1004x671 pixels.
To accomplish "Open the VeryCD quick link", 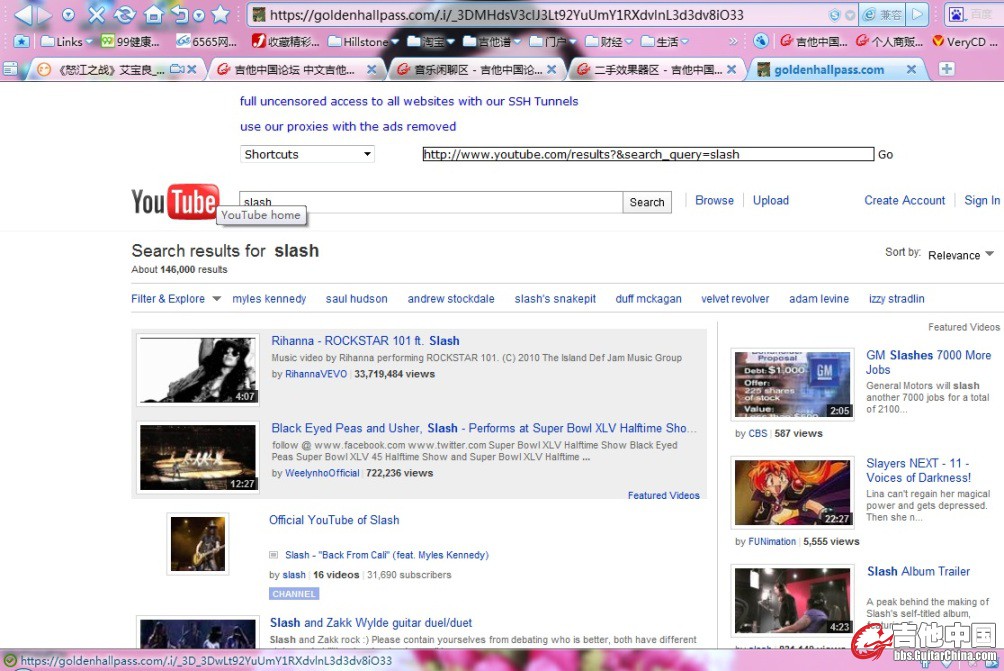I will 964,42.
